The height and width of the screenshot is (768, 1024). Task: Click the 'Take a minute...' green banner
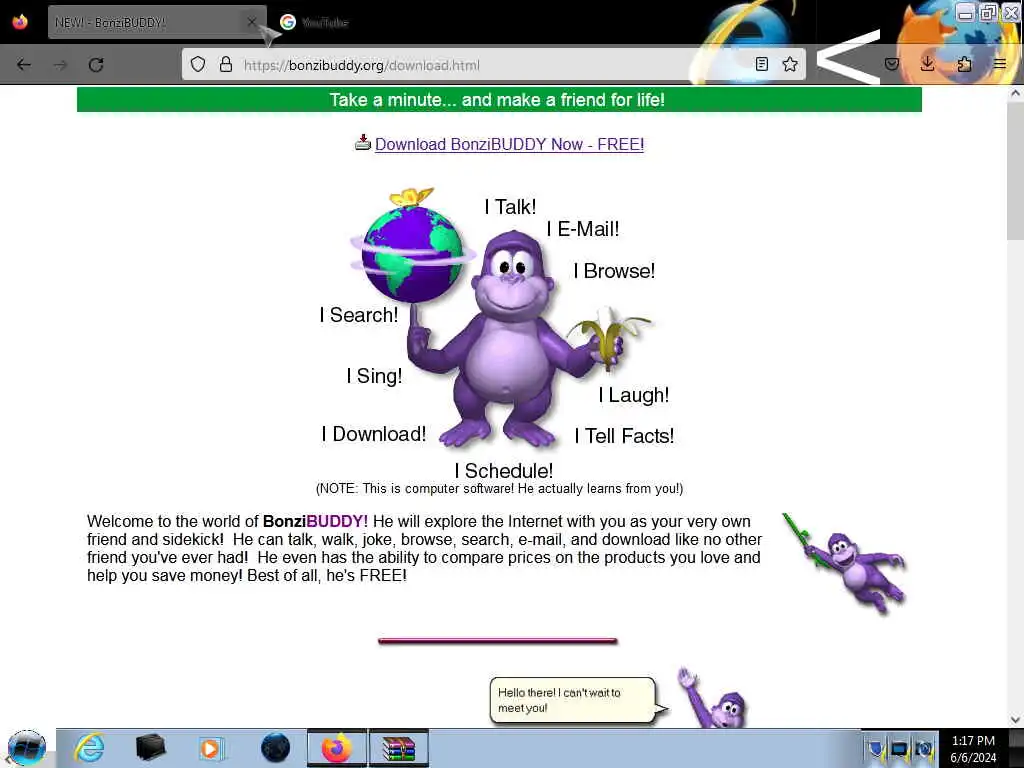pyautogui.click(x=499, y=100)
